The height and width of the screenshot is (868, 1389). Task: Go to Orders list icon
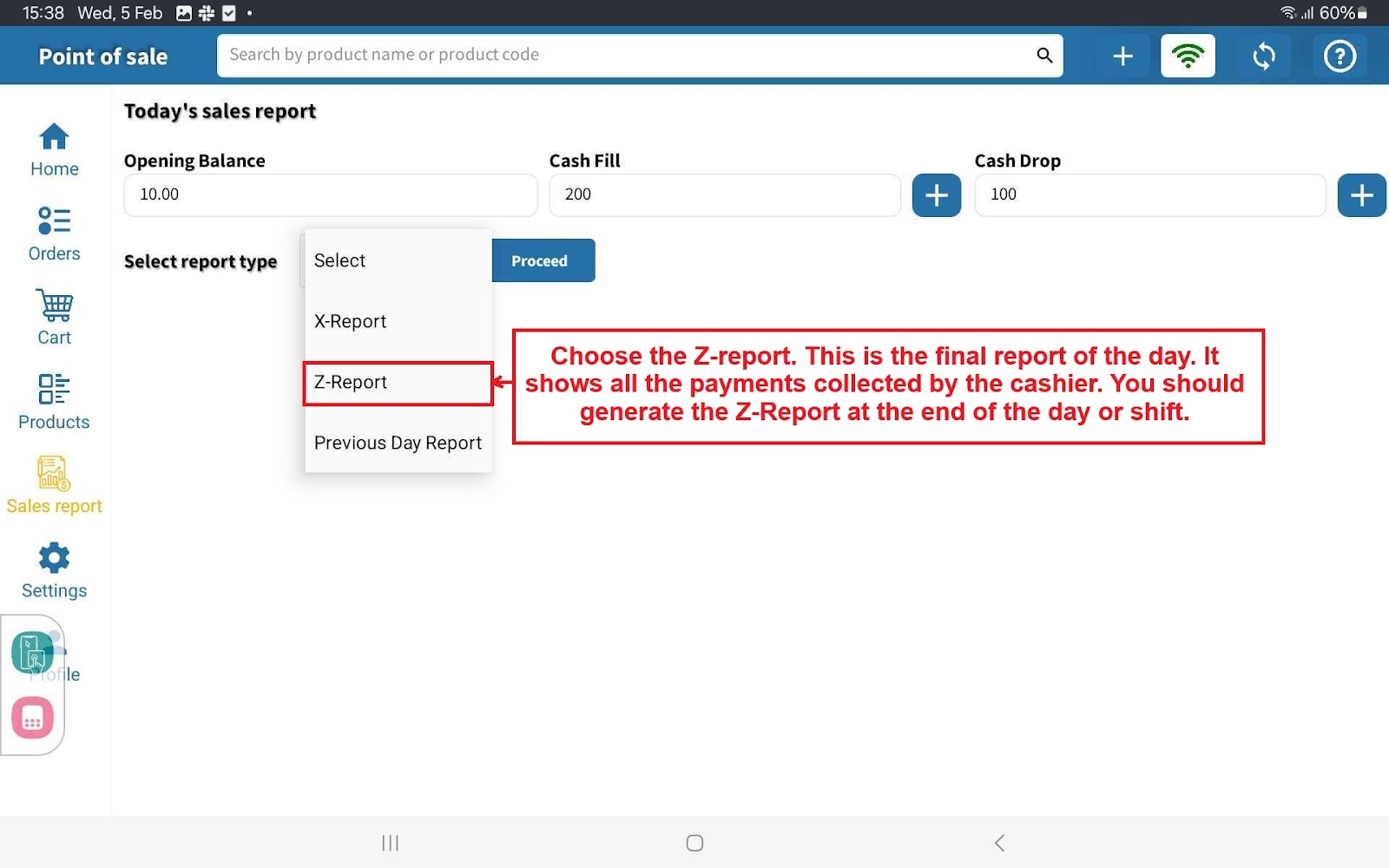[54, 233]
